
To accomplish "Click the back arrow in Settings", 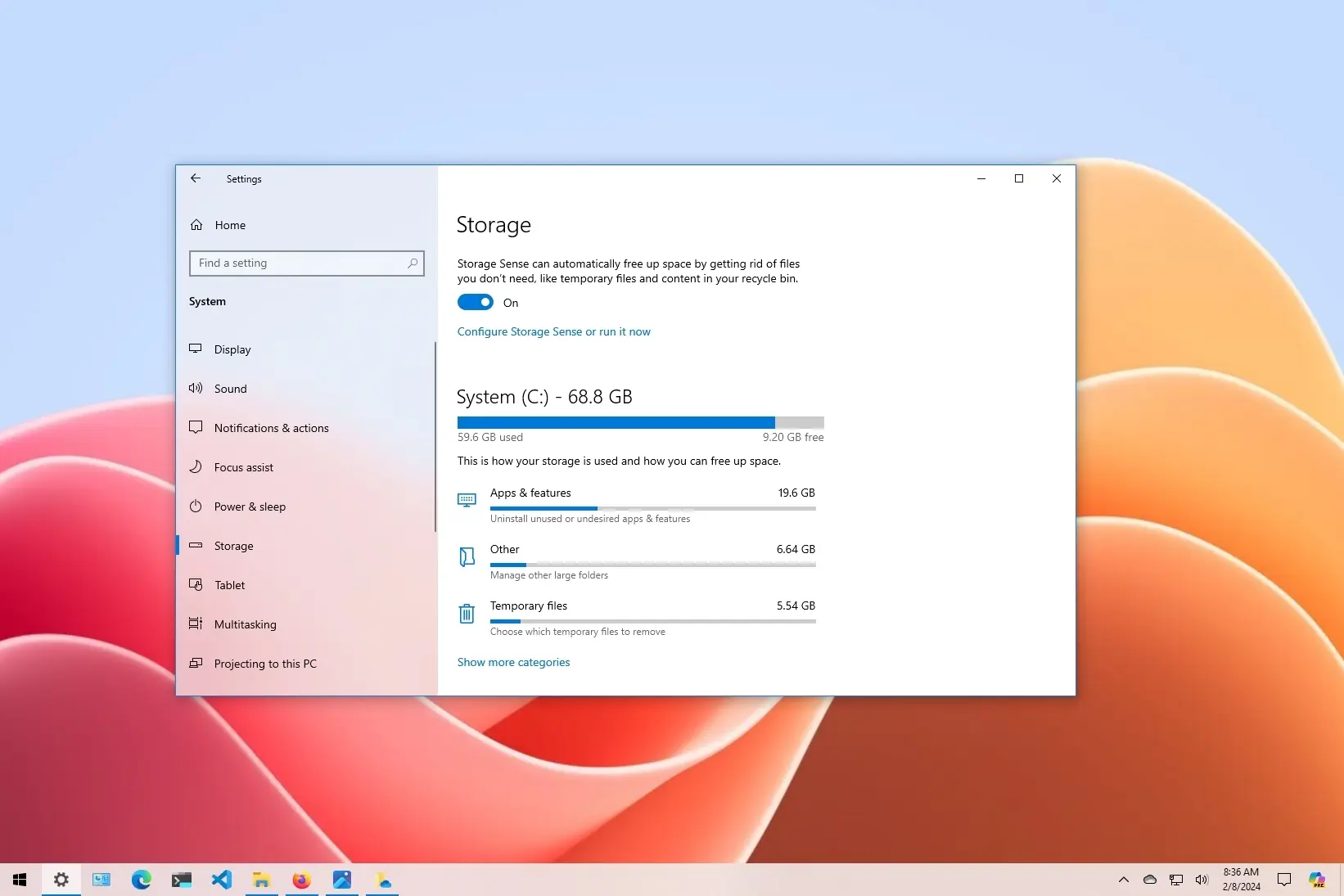I will (x=196, y=178).
